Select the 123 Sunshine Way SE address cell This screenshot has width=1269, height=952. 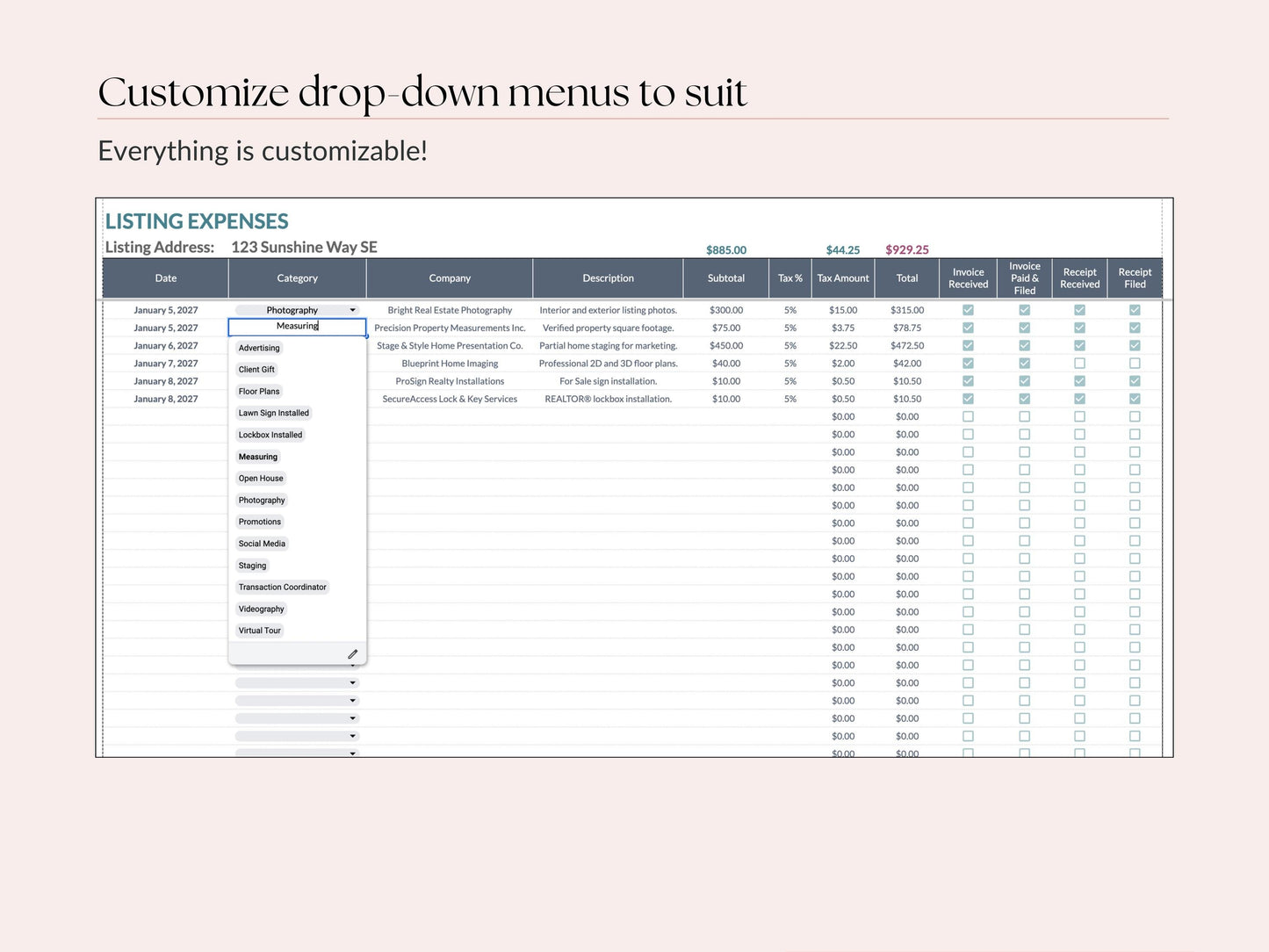click(x=304, y=248)
